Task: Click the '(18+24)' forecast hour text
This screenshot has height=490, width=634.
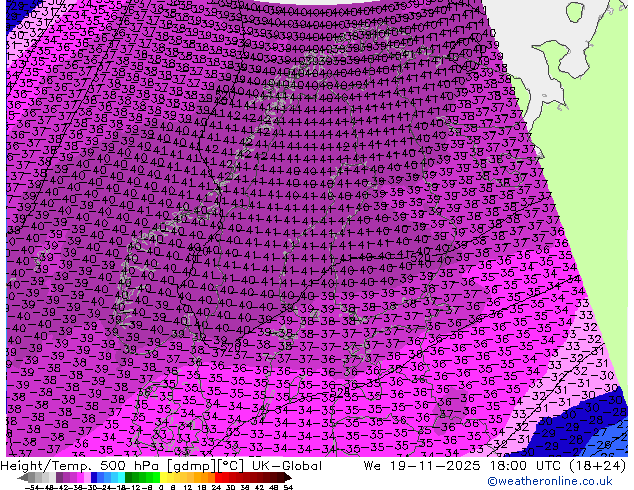Action: tap(597, 466)
